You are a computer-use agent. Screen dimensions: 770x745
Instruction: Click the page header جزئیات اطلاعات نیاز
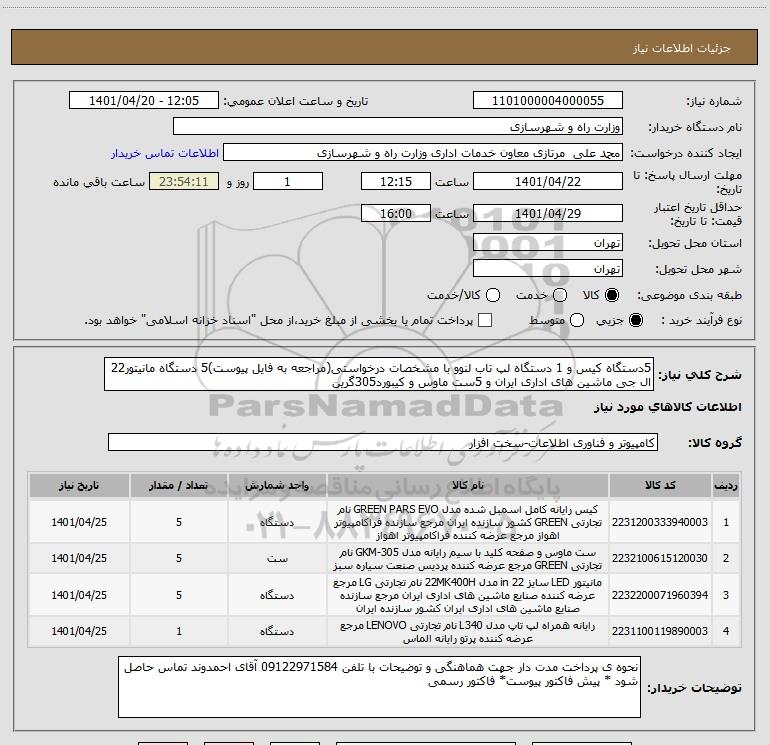(x=682, y=48)
